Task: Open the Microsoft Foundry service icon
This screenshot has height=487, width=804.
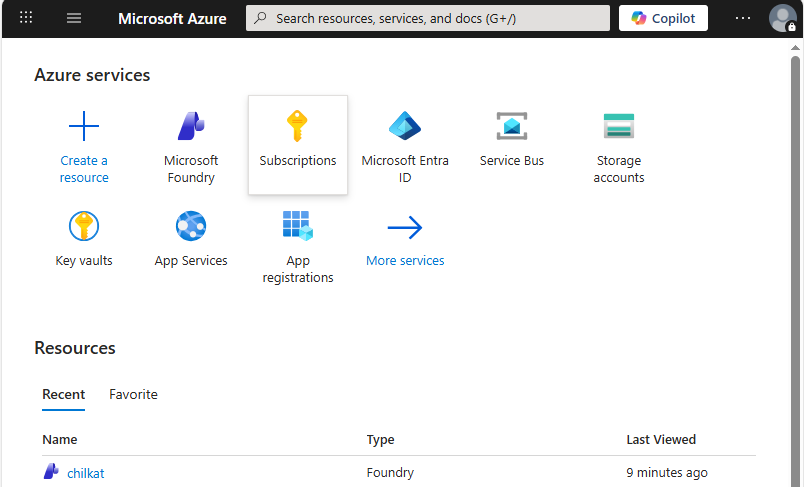Action: [x=191, y=127]
